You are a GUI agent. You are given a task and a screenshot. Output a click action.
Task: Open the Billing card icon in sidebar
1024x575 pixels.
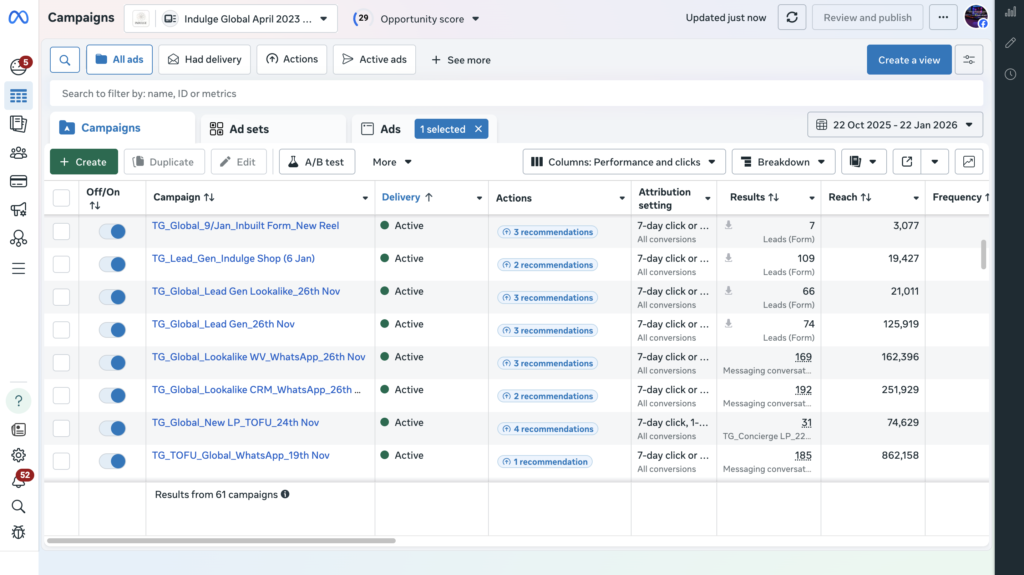(x=18, y=181)
